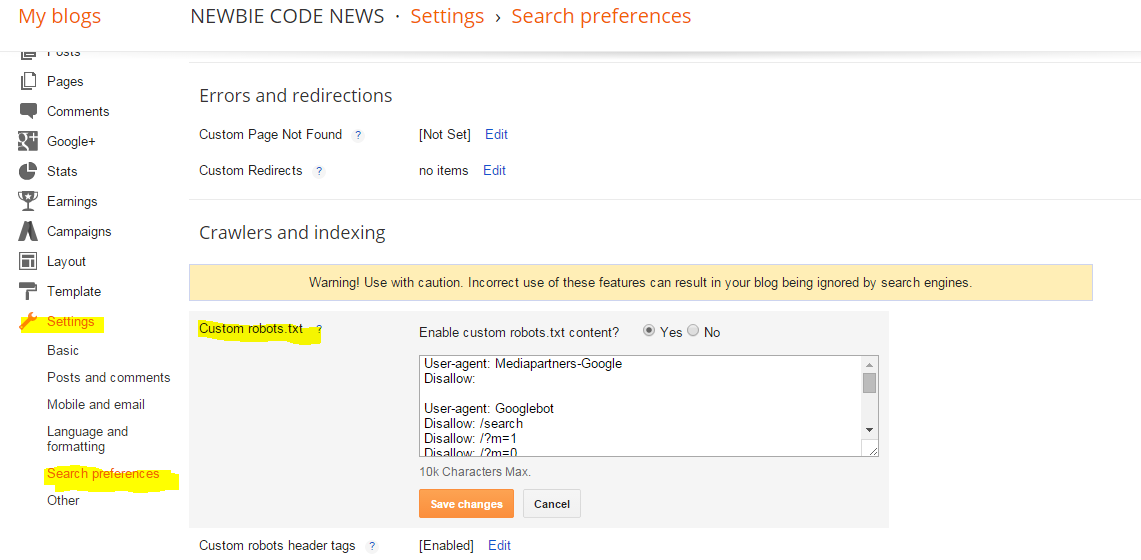Image resolution: width=1141 pixels, height=560 pixels.
Task: Click the down arrow of robots.txt textarea scrollbar
Action: pyautogui.click(x=870, y=430)
